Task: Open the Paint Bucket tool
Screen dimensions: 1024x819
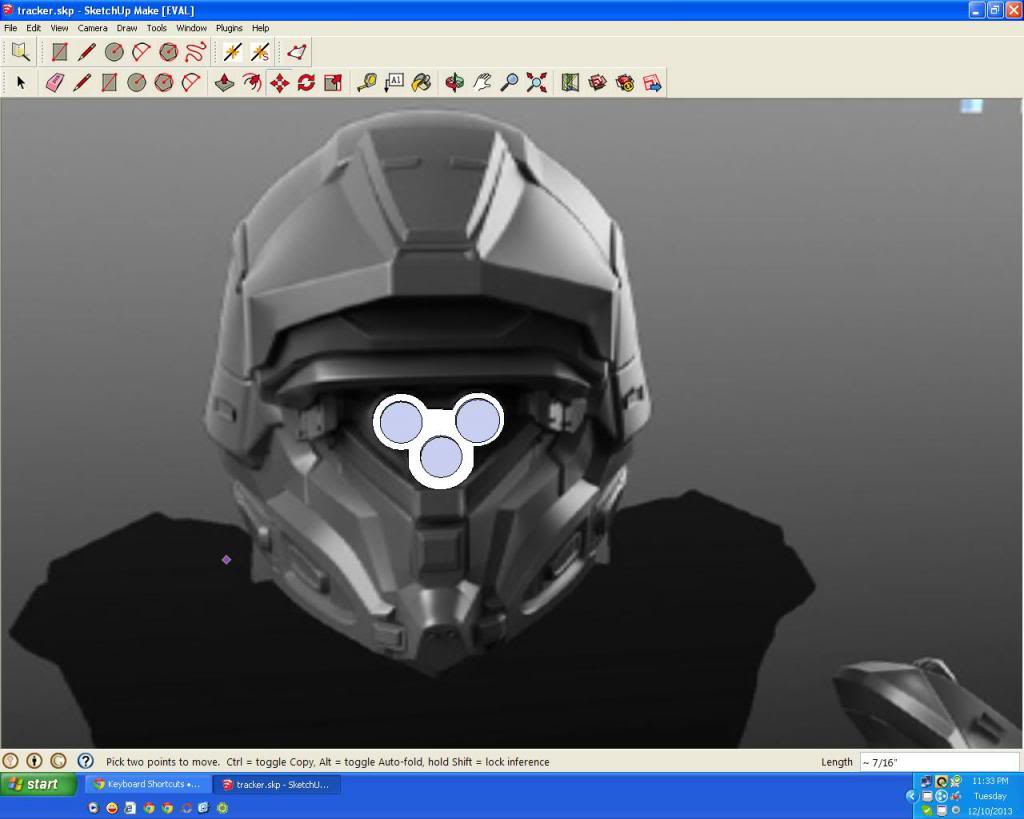Action: click(422, 83)
